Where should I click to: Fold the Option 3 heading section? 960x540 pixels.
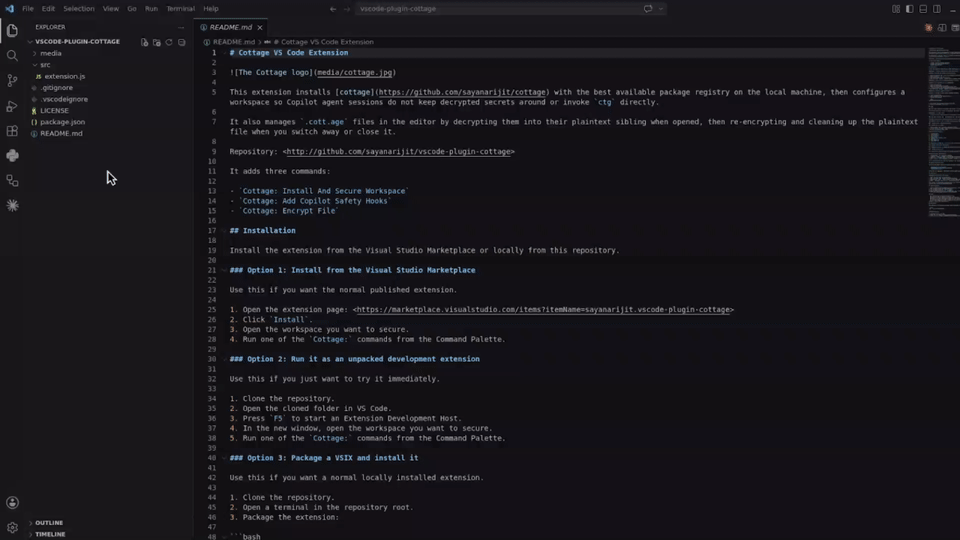coord(224,458)
